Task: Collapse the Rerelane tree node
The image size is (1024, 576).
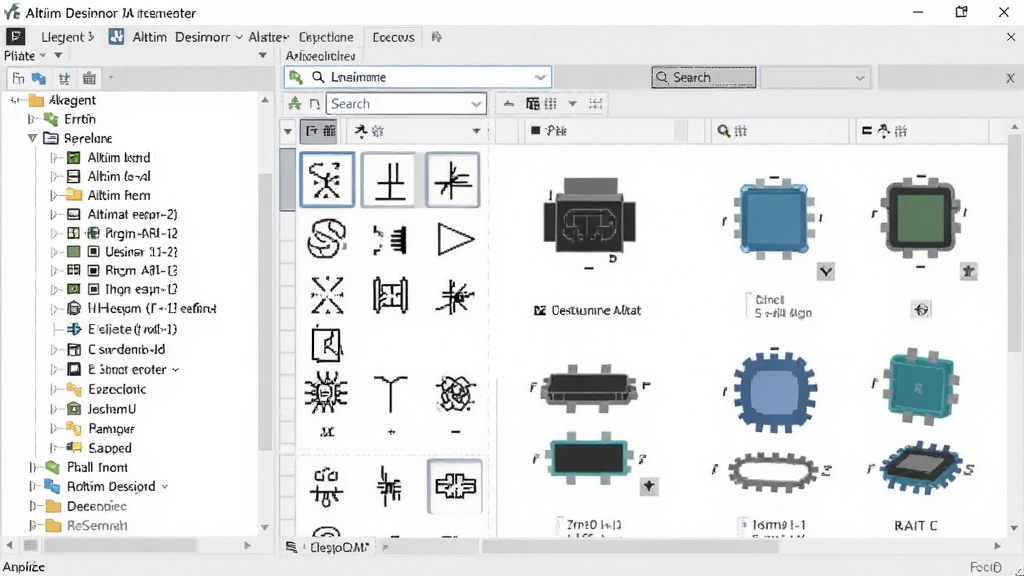Action: 32,138
